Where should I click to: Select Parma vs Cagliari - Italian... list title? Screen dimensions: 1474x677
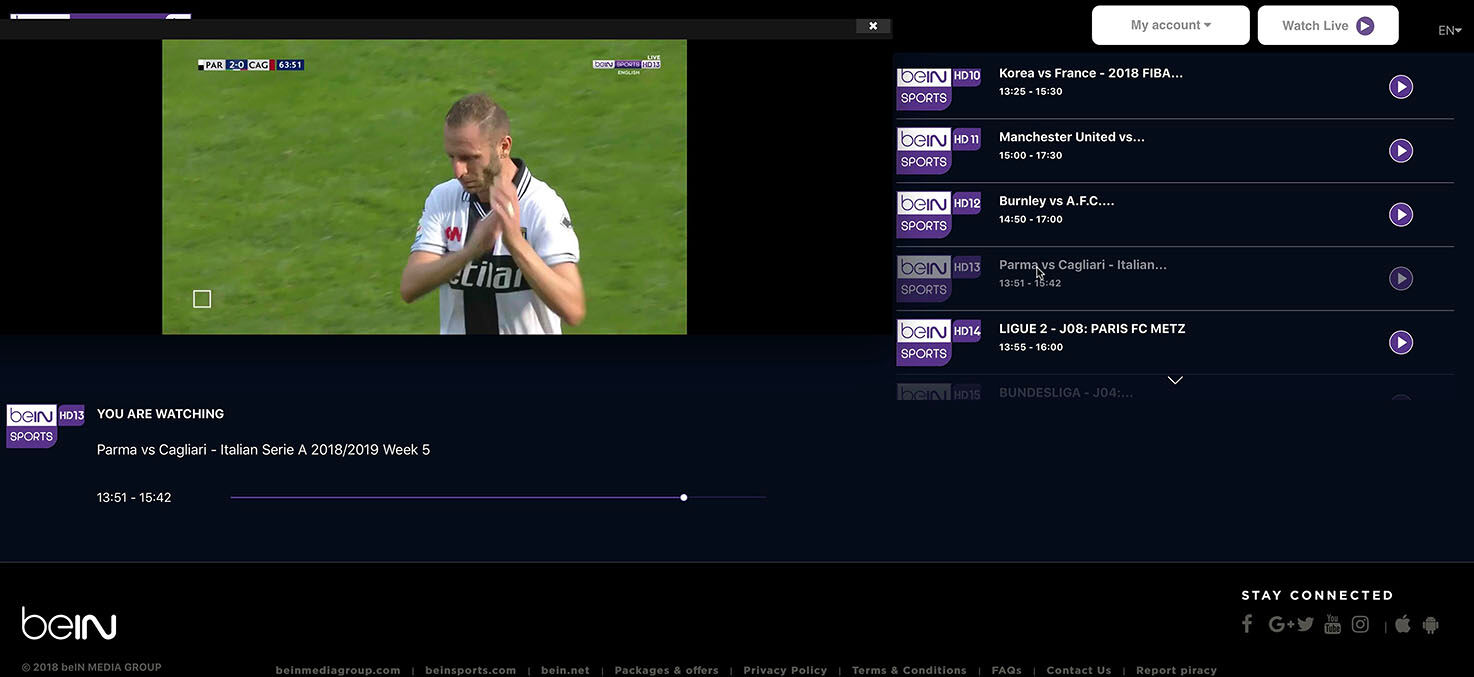click(x=1083, y=265)
